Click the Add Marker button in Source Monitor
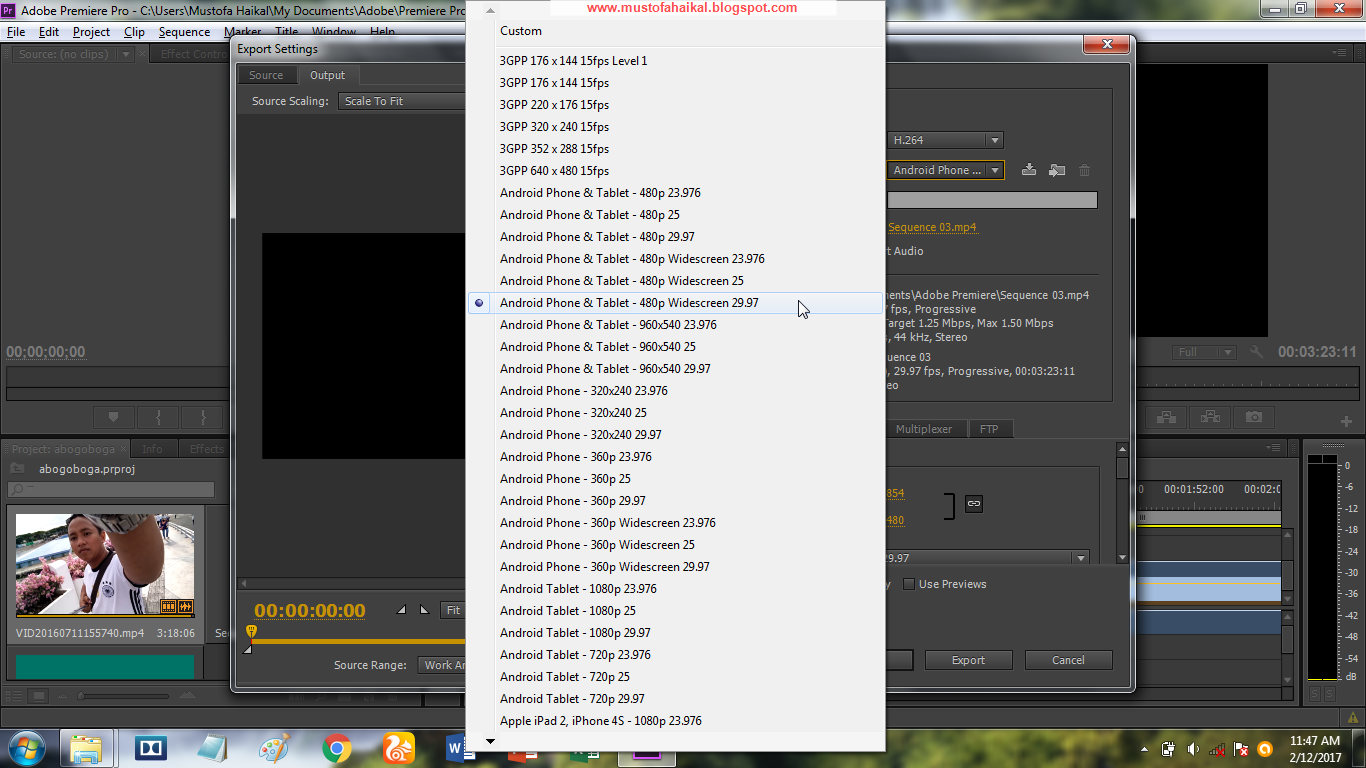The image size is (1366, 768). [113, 417]
